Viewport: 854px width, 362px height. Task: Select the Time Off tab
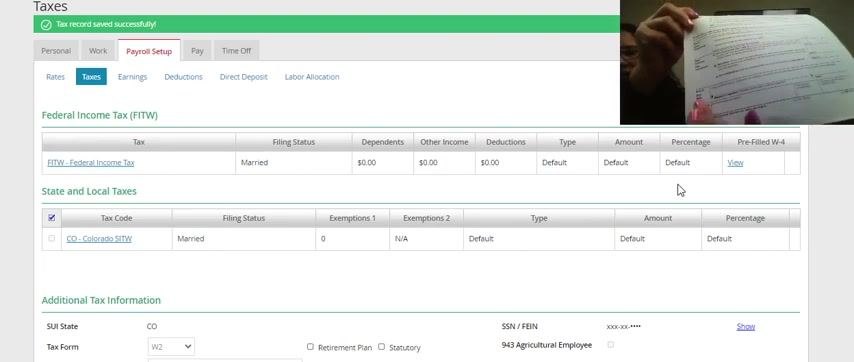pos(236,51)
